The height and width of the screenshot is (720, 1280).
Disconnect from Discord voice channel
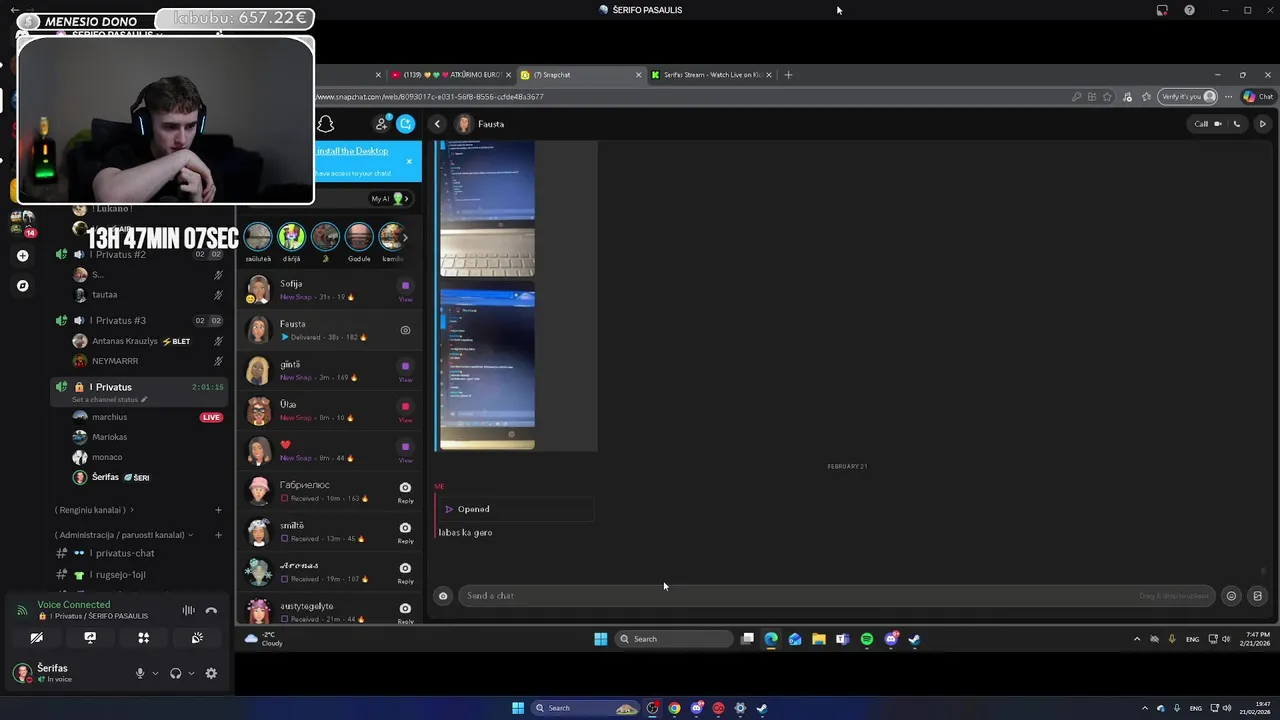click(x=211, y=610)
